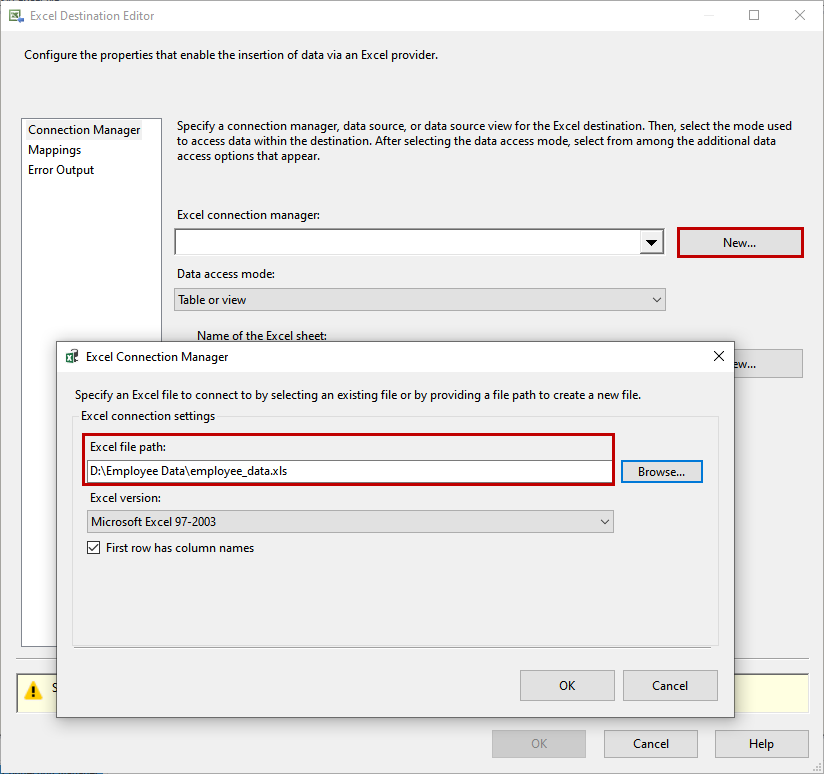Click the Excel Connection Manager dialog icon

point(72,356)
